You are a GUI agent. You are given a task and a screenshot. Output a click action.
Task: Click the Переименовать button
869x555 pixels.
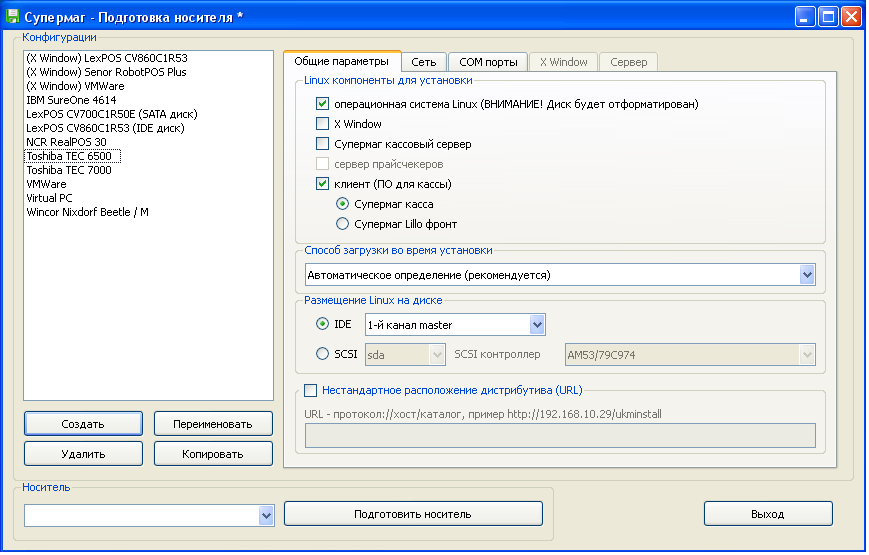(x=213, y=424)
